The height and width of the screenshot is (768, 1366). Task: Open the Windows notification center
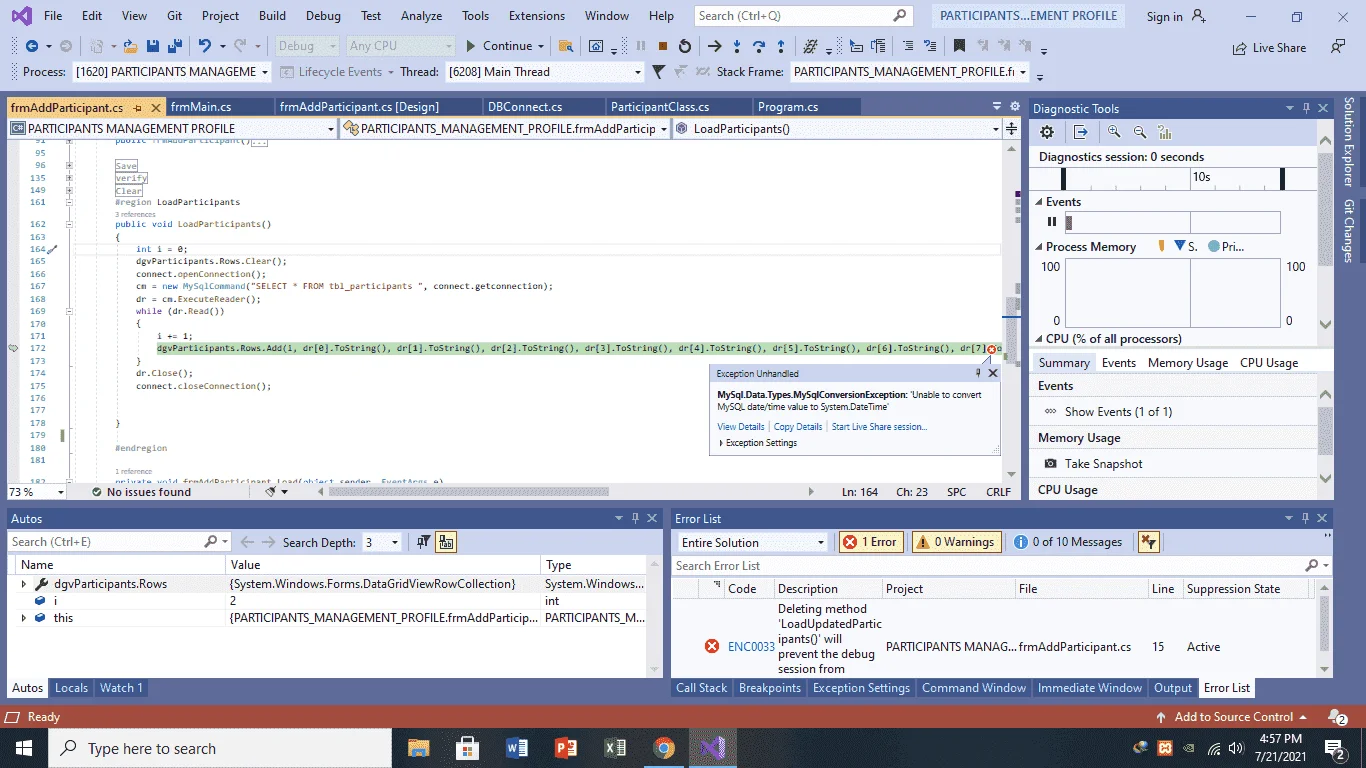(1336, 748)
